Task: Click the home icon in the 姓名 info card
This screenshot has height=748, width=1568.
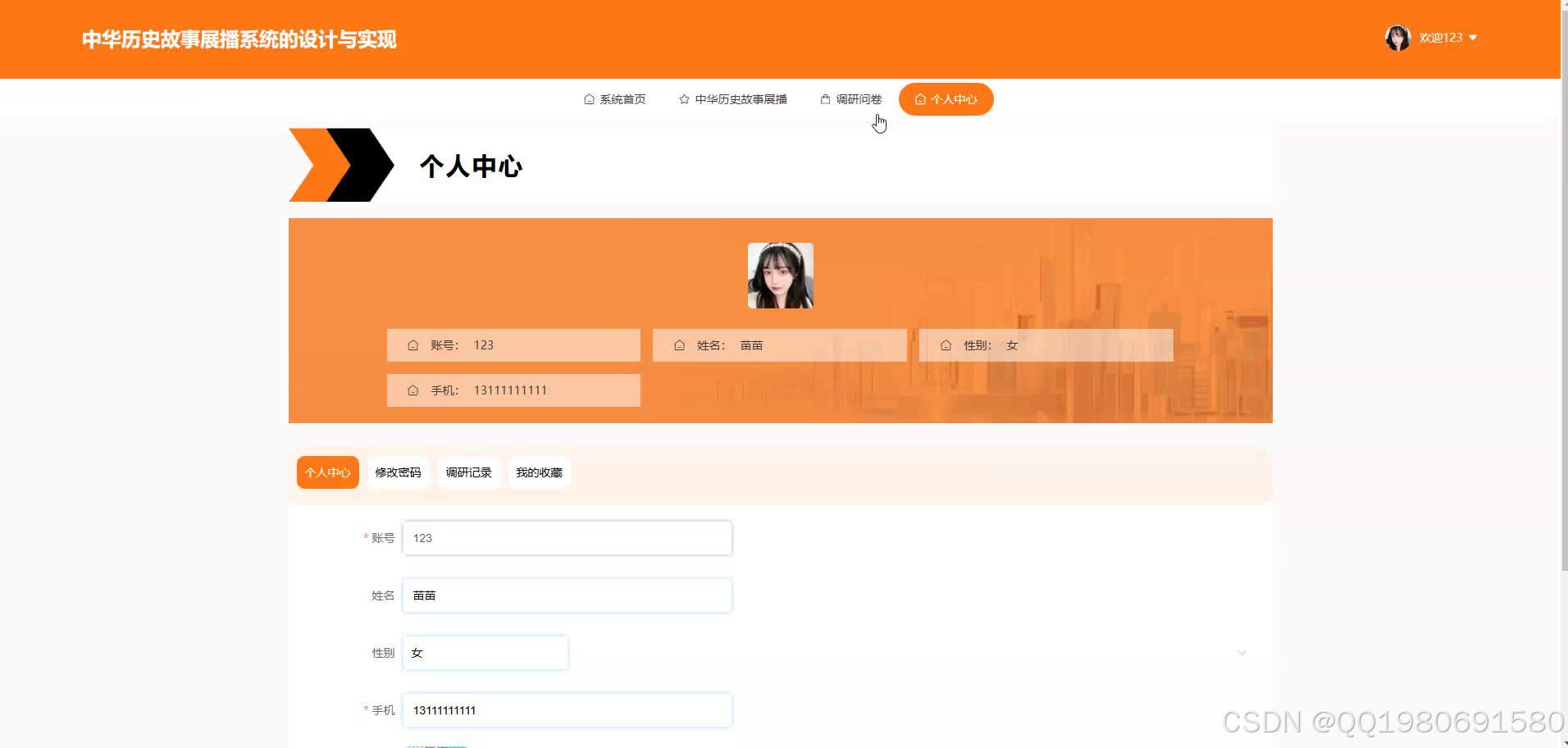Action: click(679, 345)
